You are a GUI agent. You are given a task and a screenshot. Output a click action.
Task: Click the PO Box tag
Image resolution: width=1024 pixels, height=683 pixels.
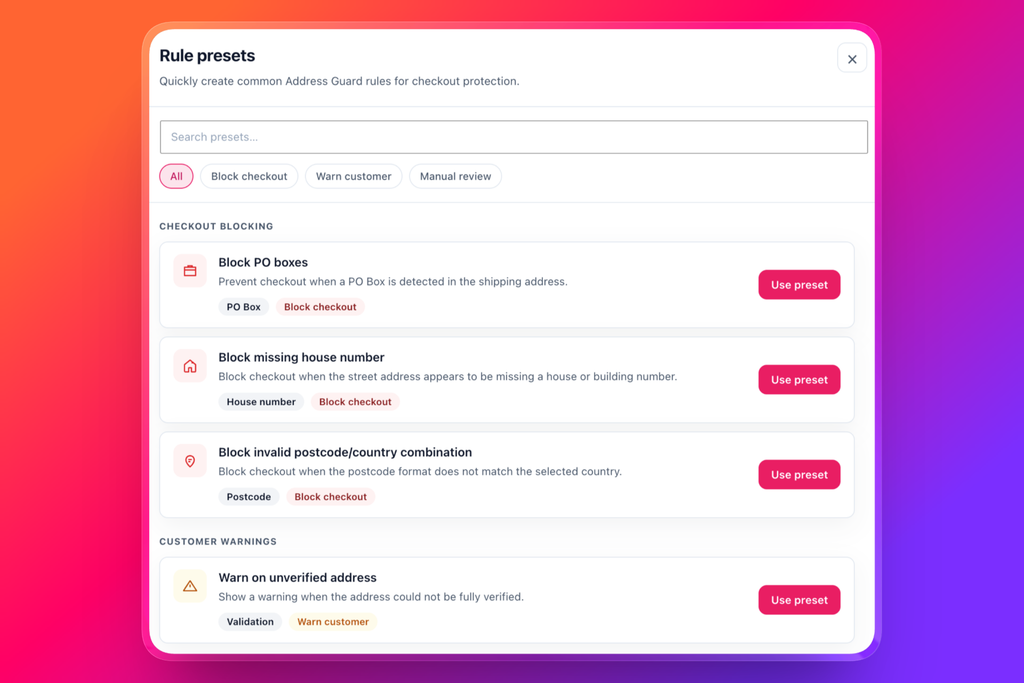(244, 307)
